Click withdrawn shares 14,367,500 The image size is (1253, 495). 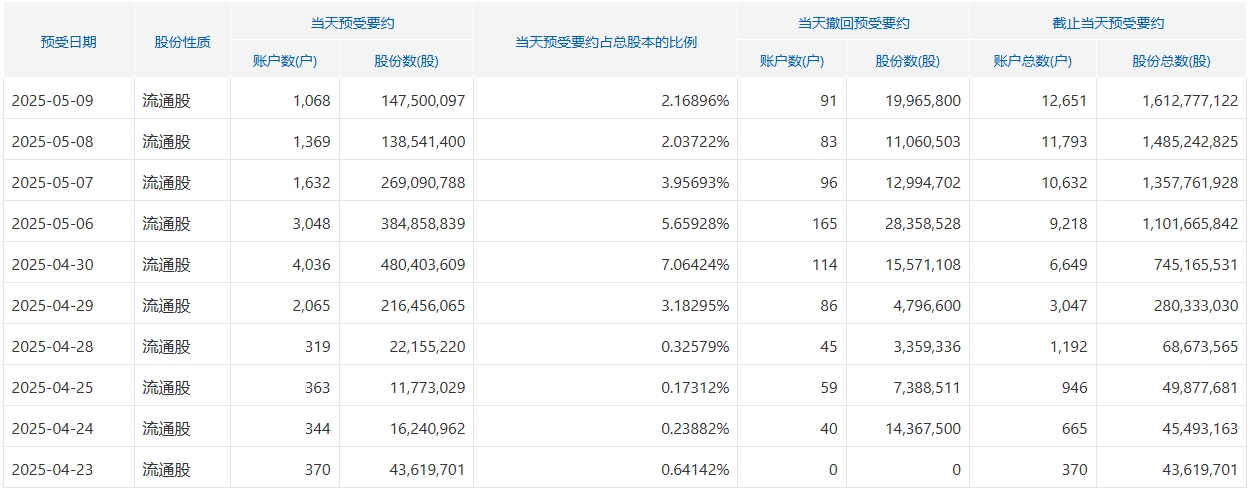924,429
